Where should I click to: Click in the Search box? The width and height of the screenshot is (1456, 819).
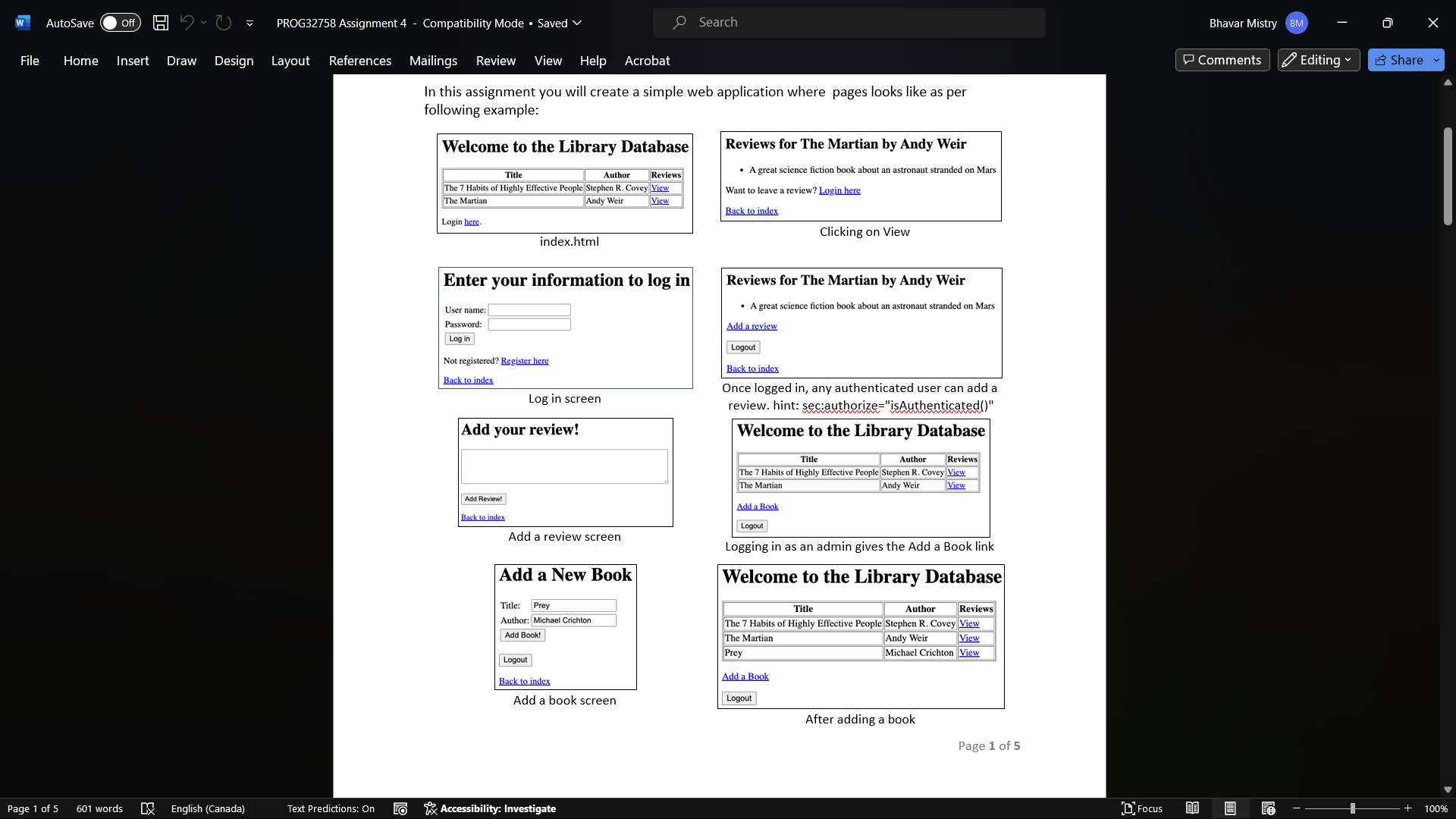(x=849, y=23)
